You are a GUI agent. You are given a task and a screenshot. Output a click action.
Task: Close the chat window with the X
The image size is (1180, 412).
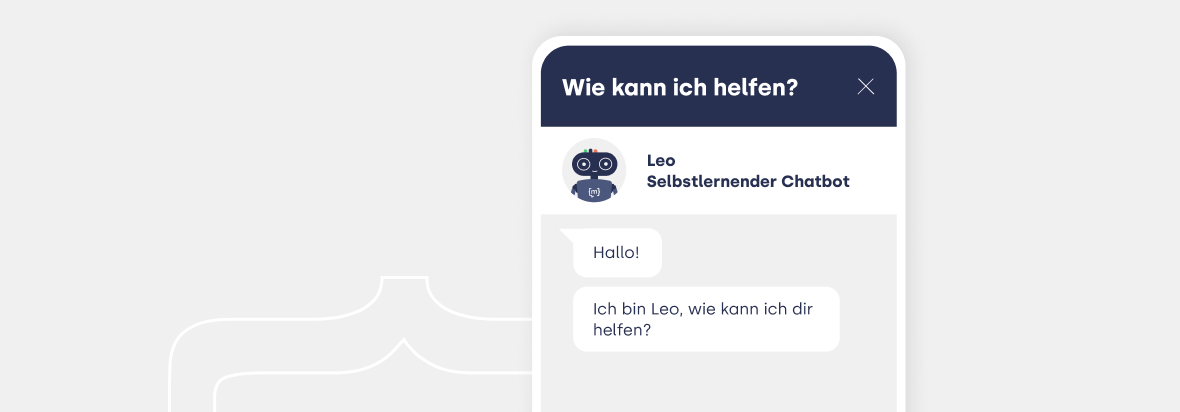coord(865,87)
